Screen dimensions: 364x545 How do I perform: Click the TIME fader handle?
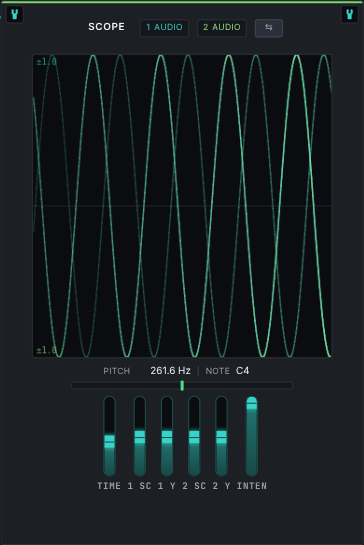click(110, 441)
